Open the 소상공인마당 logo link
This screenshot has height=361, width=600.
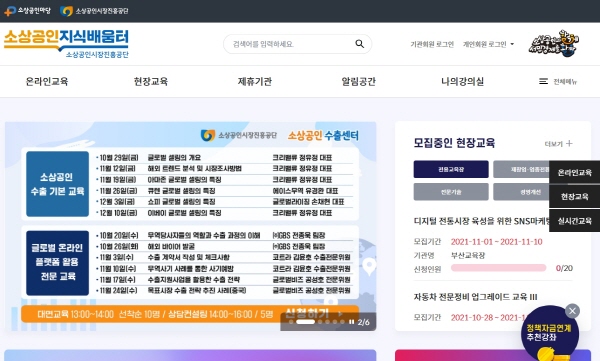27,11
